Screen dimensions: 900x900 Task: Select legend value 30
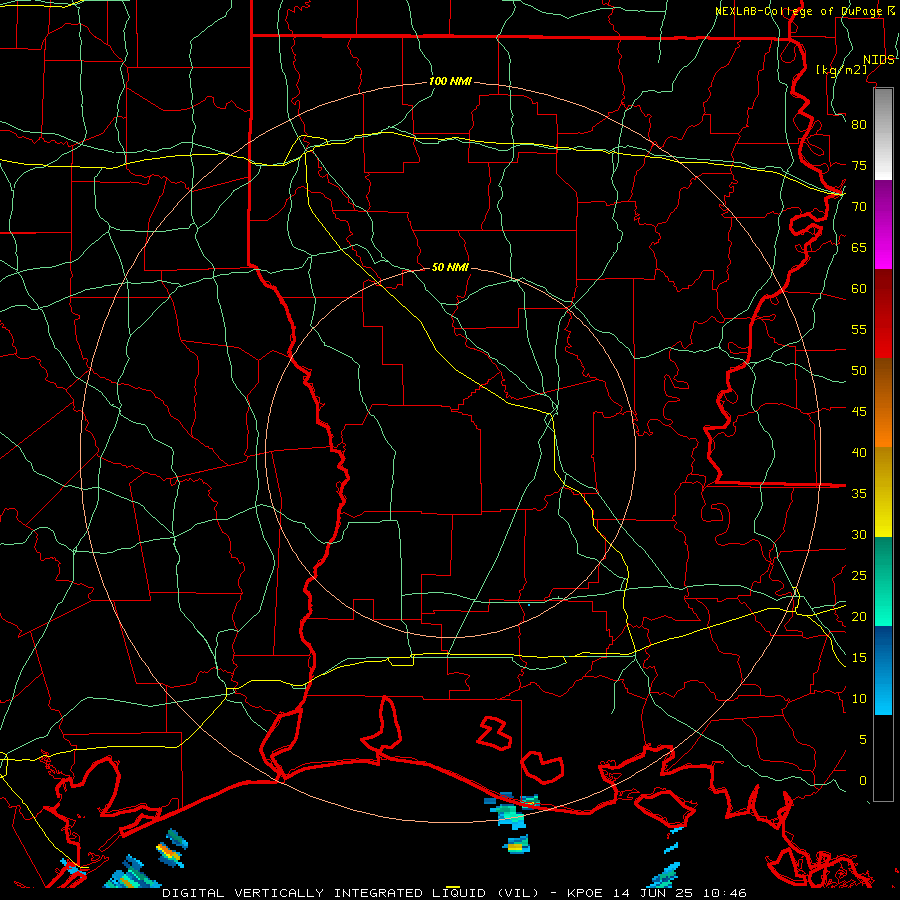coord(859,534)
